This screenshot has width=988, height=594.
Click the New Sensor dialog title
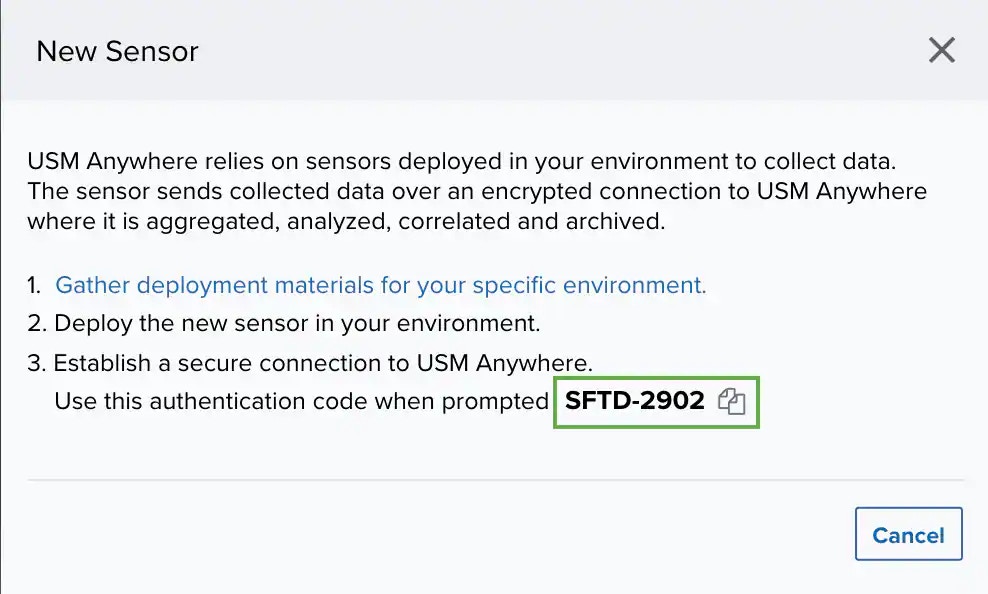click(x=117, y=51)
